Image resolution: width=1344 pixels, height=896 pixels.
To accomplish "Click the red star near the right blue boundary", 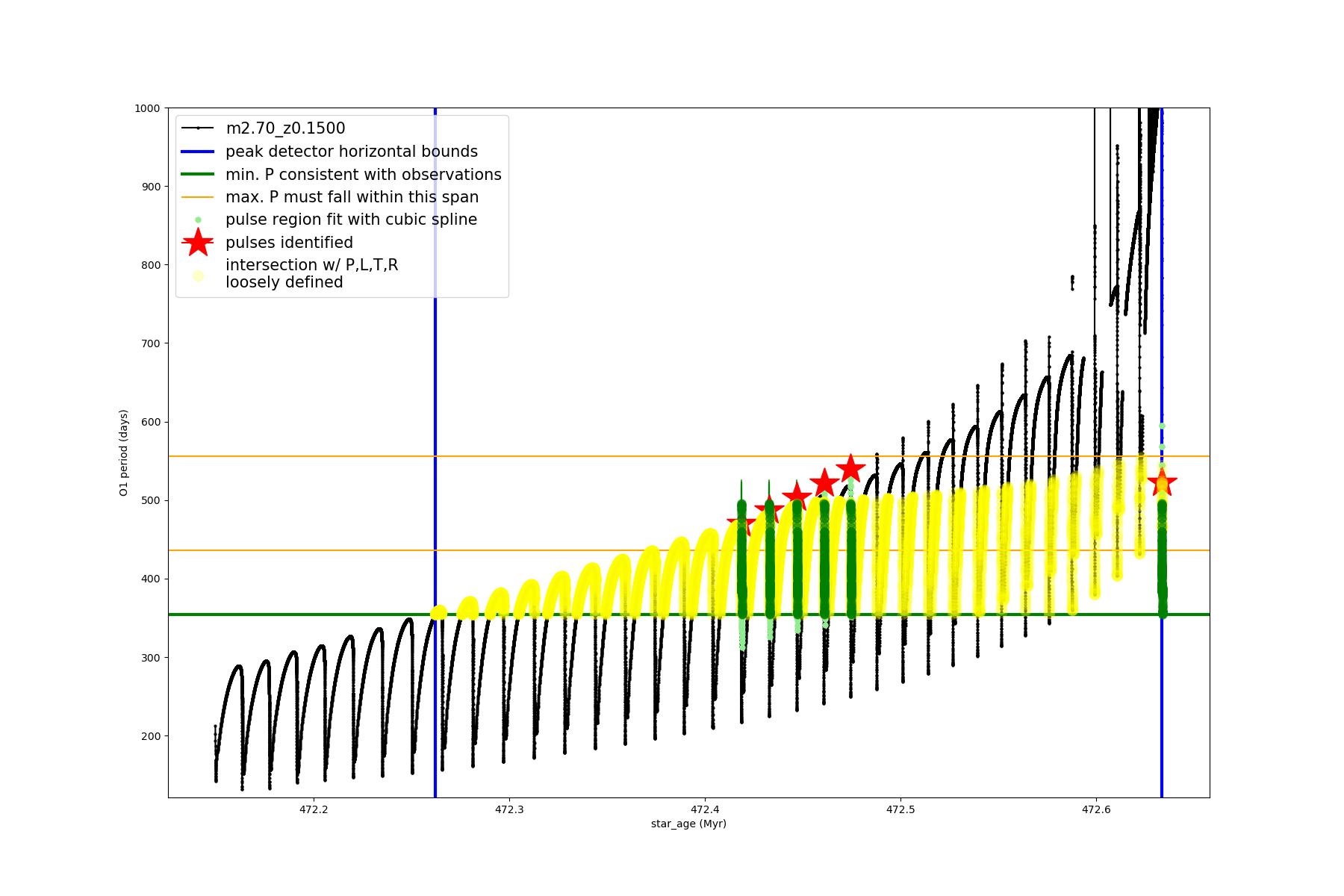I will pos(1162,482).
